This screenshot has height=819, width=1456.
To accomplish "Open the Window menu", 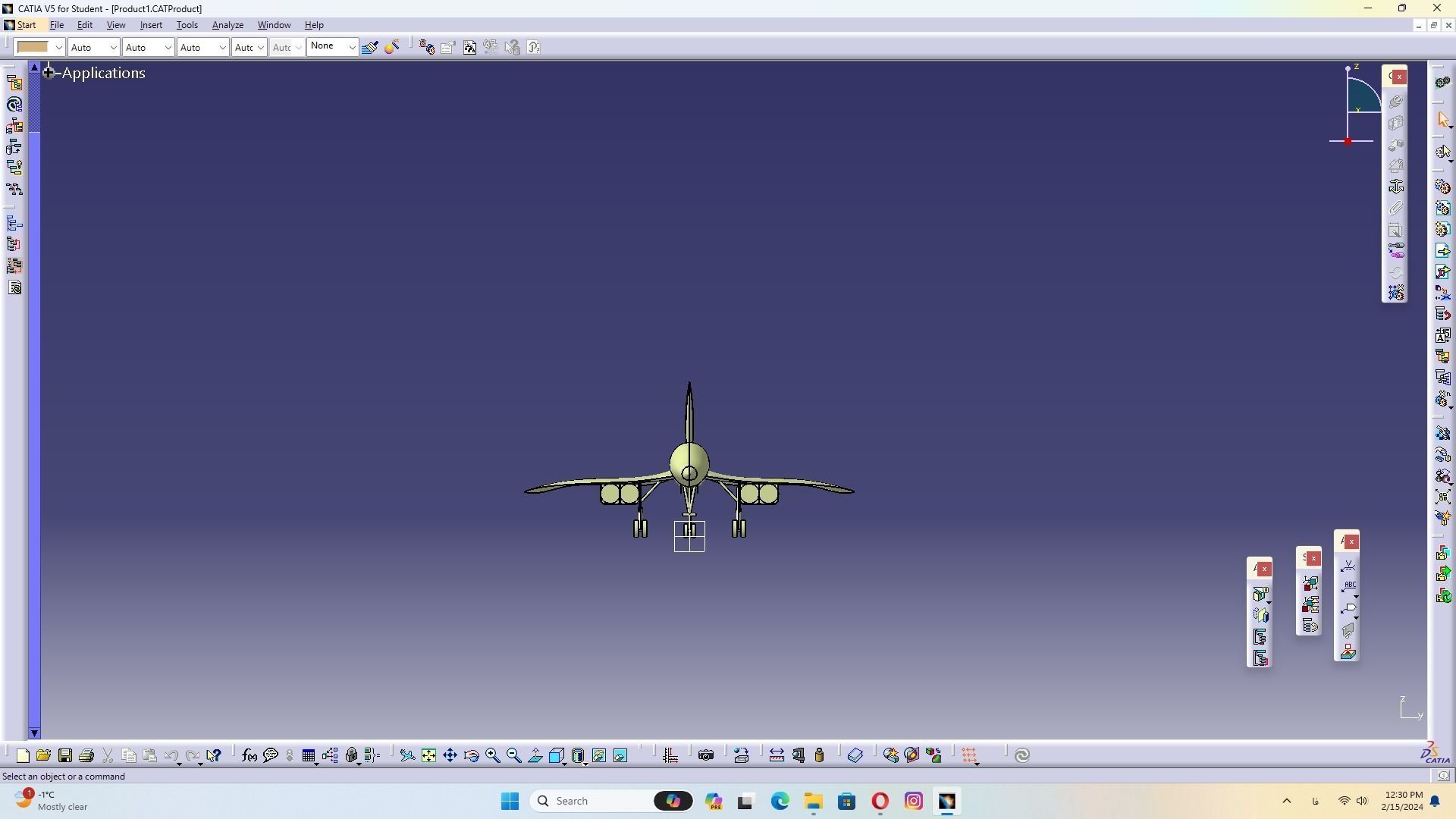I will 274,25.
